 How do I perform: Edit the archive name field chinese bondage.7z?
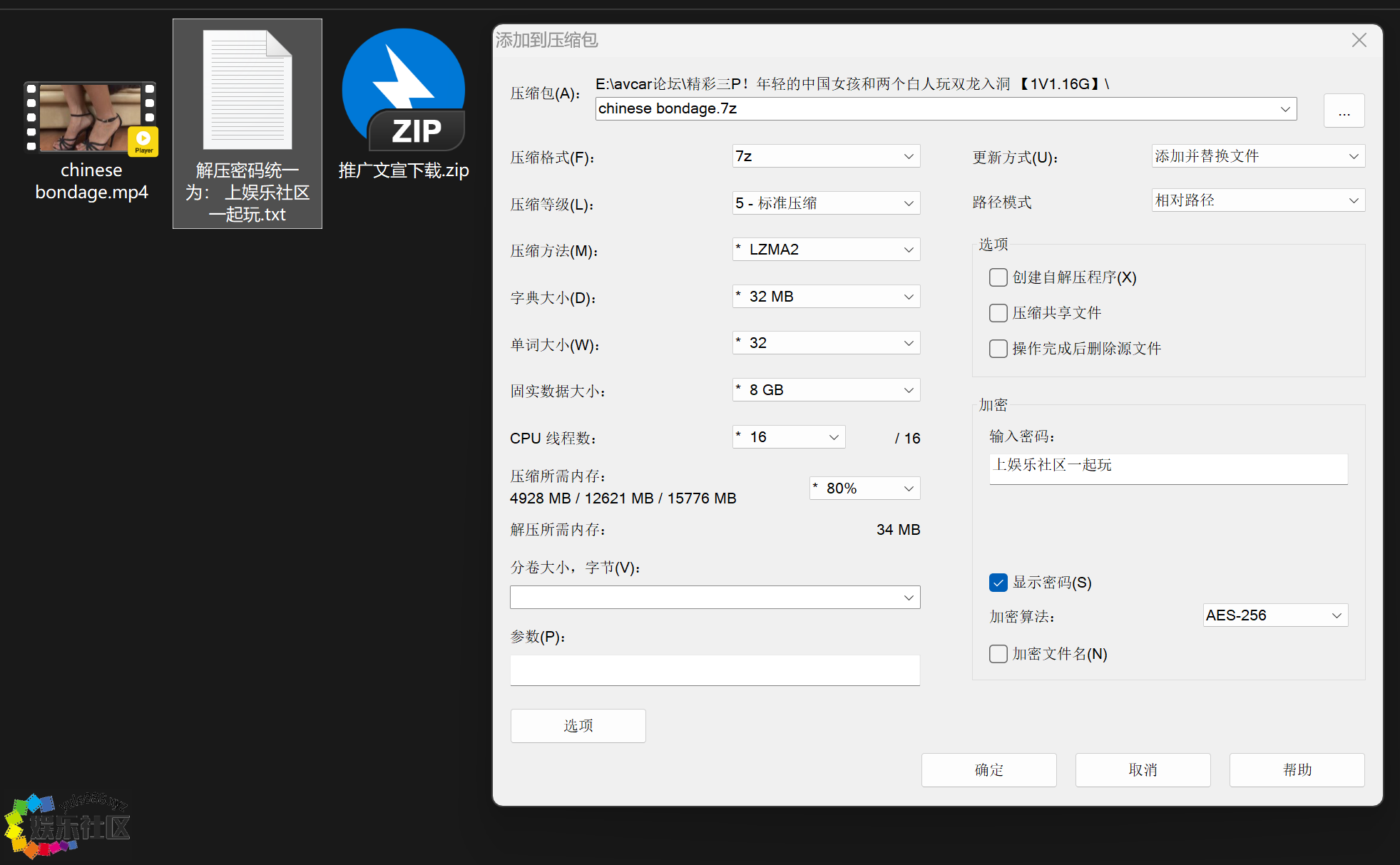[946, 108]
